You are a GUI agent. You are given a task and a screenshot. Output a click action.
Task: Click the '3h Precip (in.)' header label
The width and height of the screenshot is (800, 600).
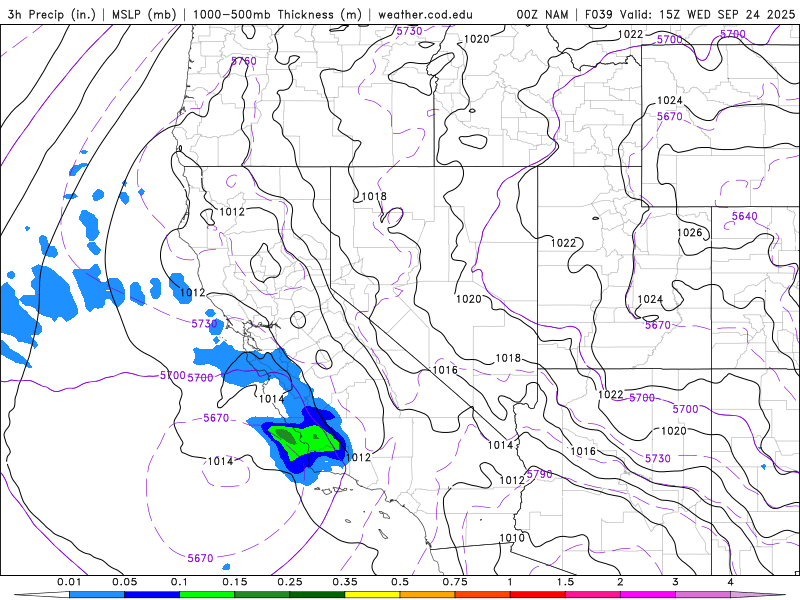[52, 14]
